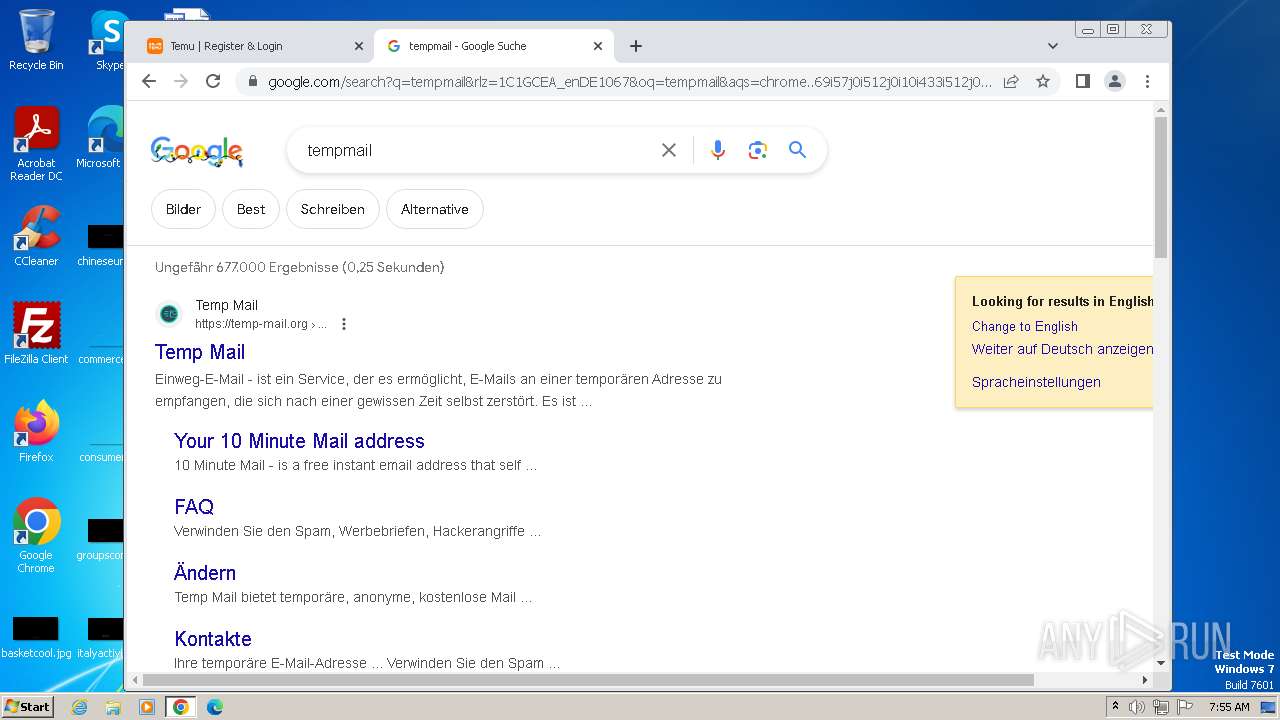Open Internet Explorer in taskbar

(x=79, y=707)
